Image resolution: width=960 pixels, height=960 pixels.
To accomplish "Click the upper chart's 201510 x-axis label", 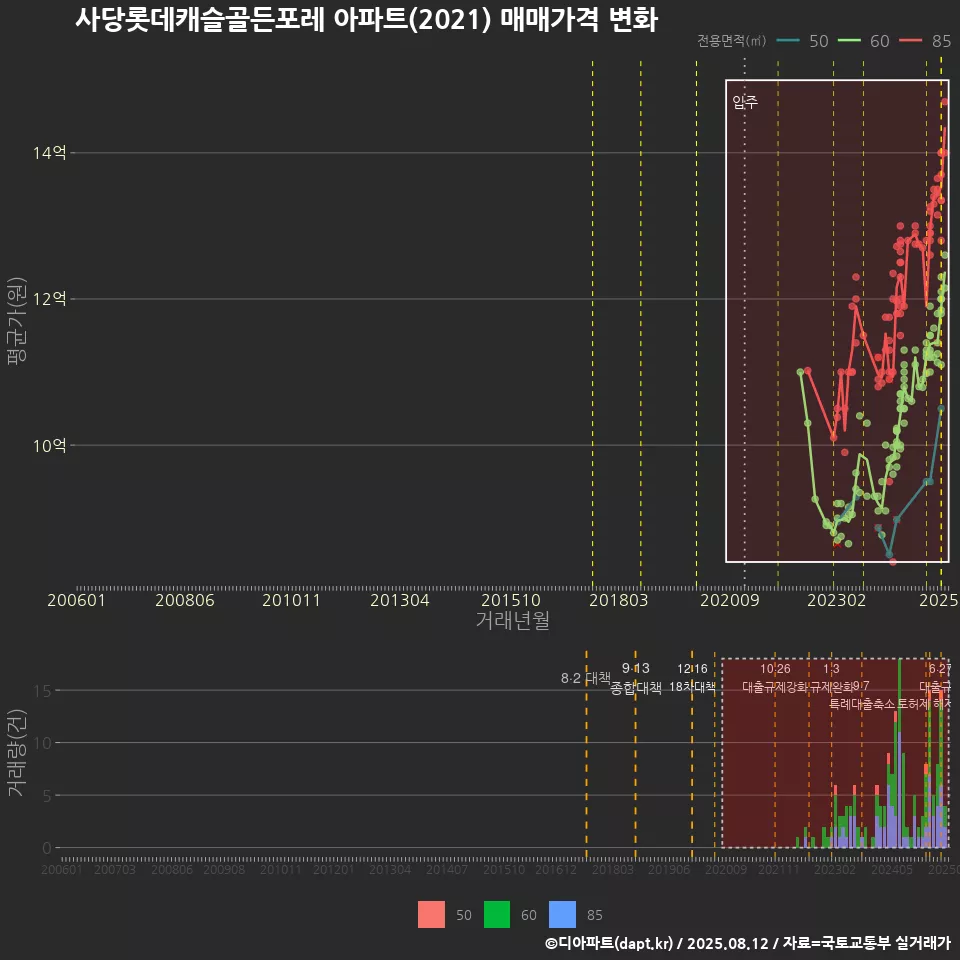I will [x=511, y=600].
